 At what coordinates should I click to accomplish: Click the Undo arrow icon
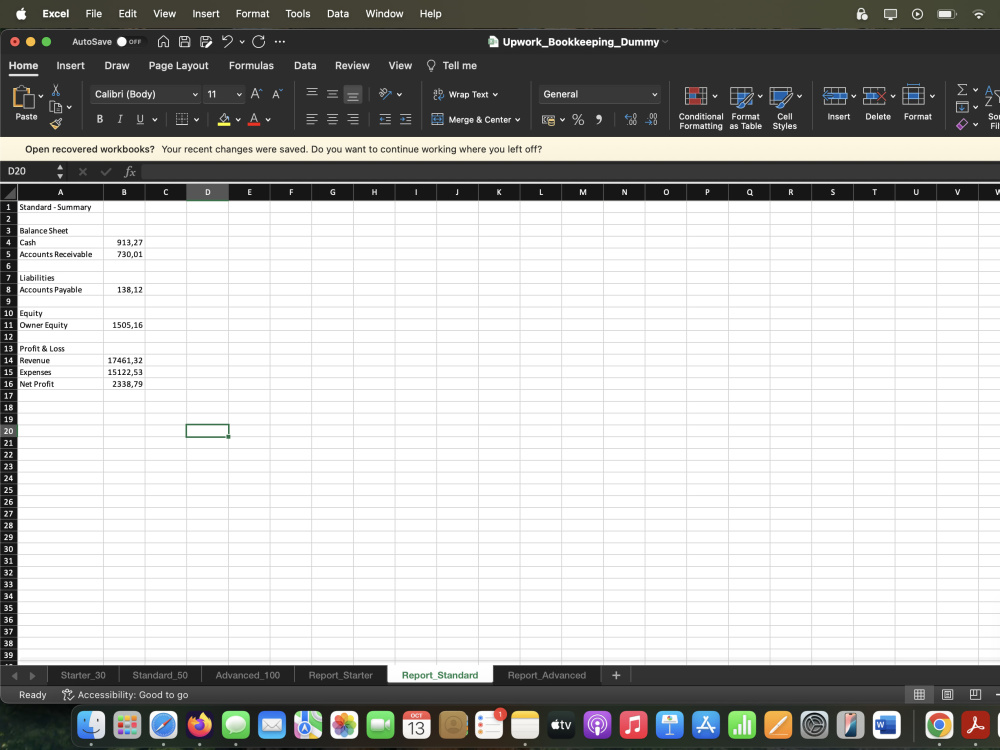pyautogui.click(x=227, y=41)
